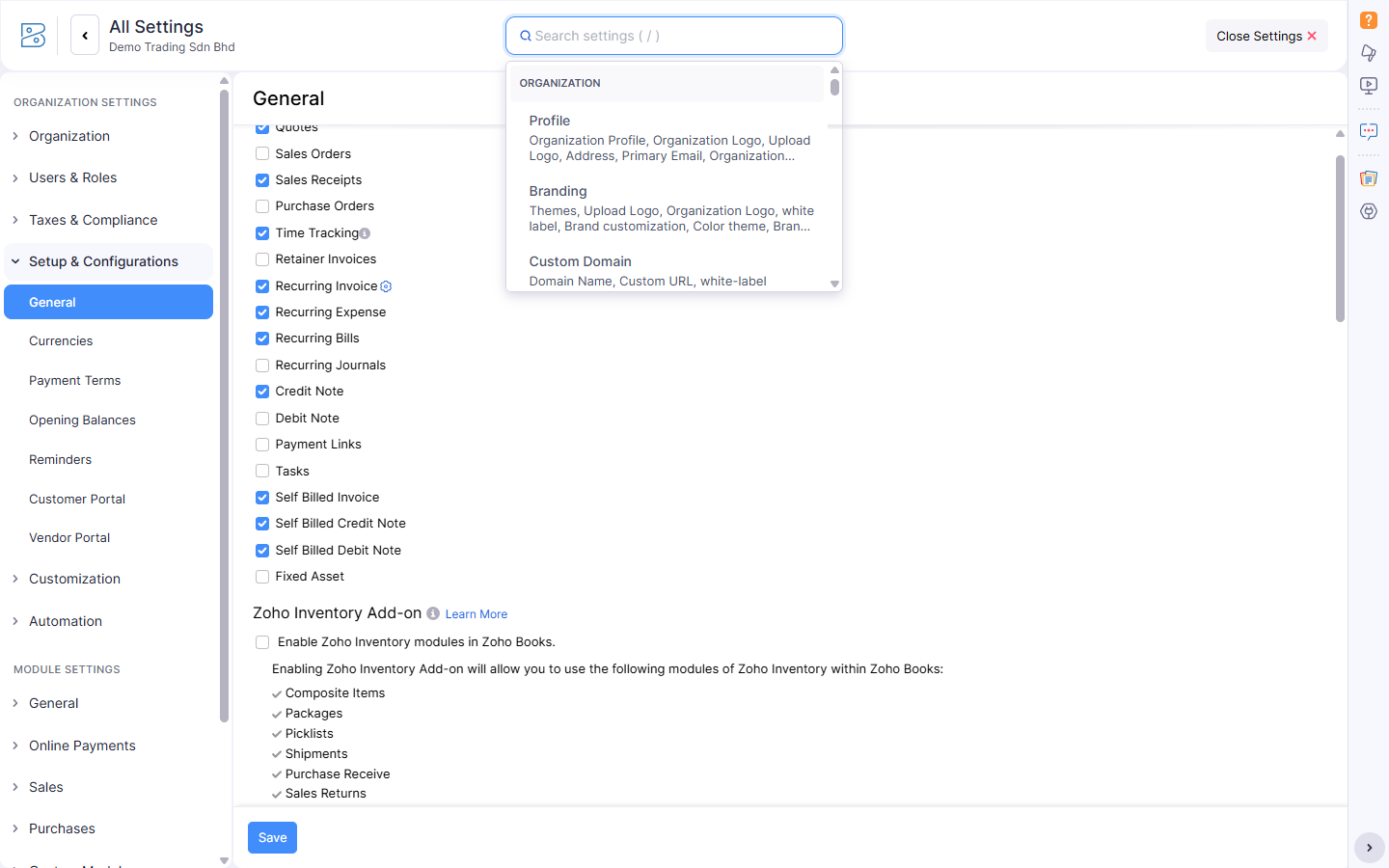Go back using the arrow beside All Settings
The image size is (1389, 868).
point(85,36)
